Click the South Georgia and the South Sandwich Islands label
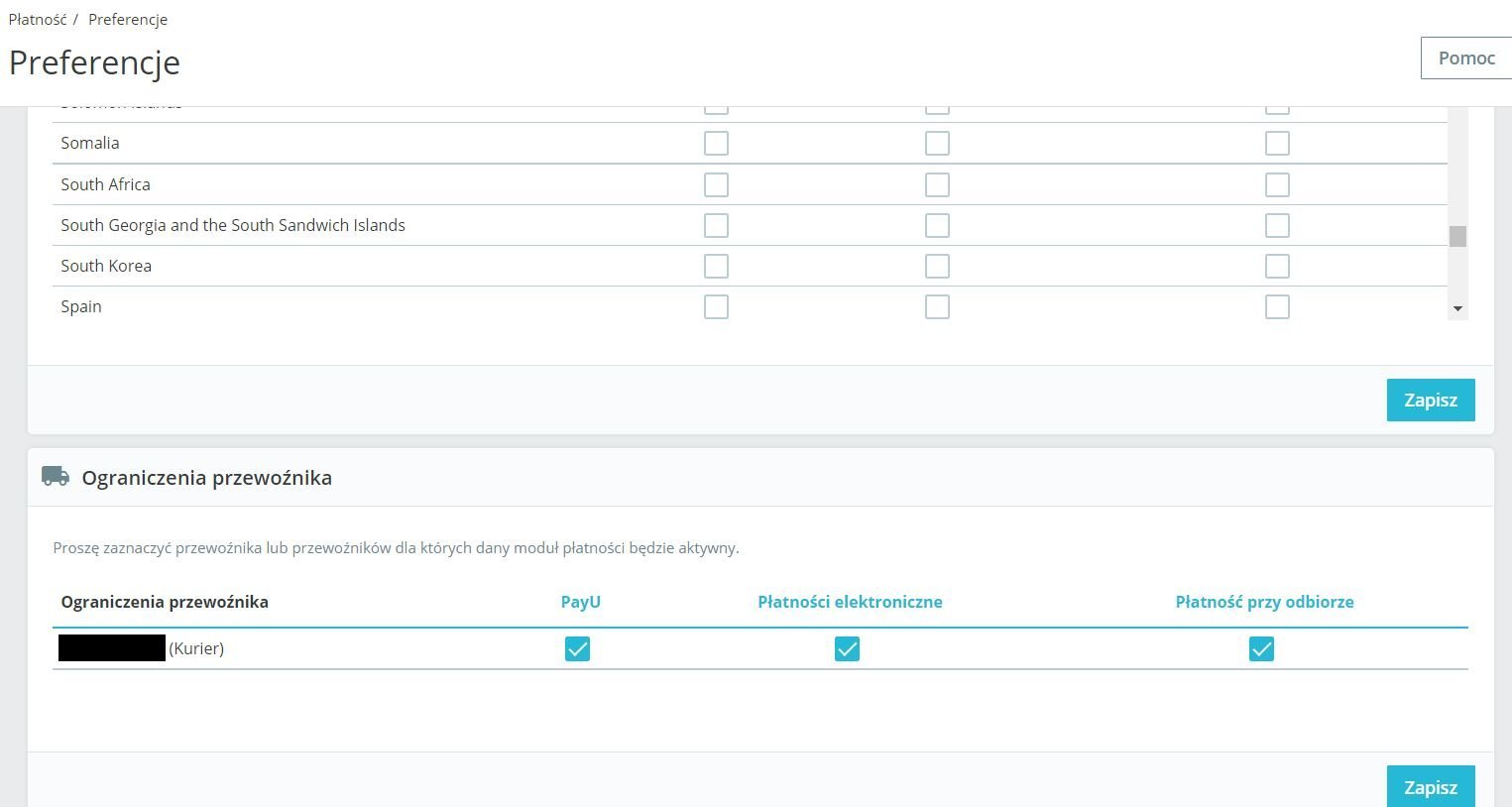This screenshot has height=807, width=1512. tap(233, 225)
